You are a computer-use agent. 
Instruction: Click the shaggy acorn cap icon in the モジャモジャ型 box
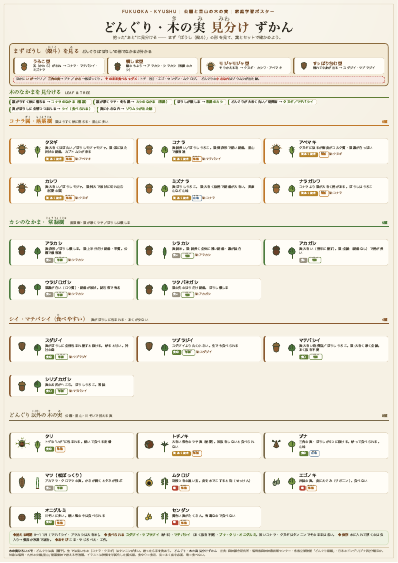(211, 66)
